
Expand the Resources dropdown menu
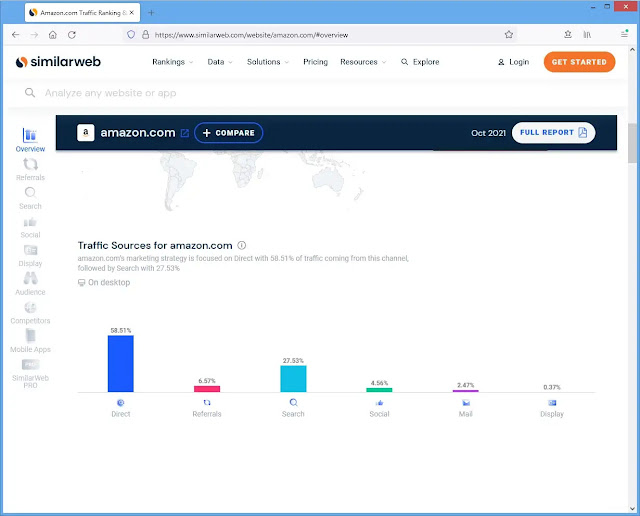point(363,62)
